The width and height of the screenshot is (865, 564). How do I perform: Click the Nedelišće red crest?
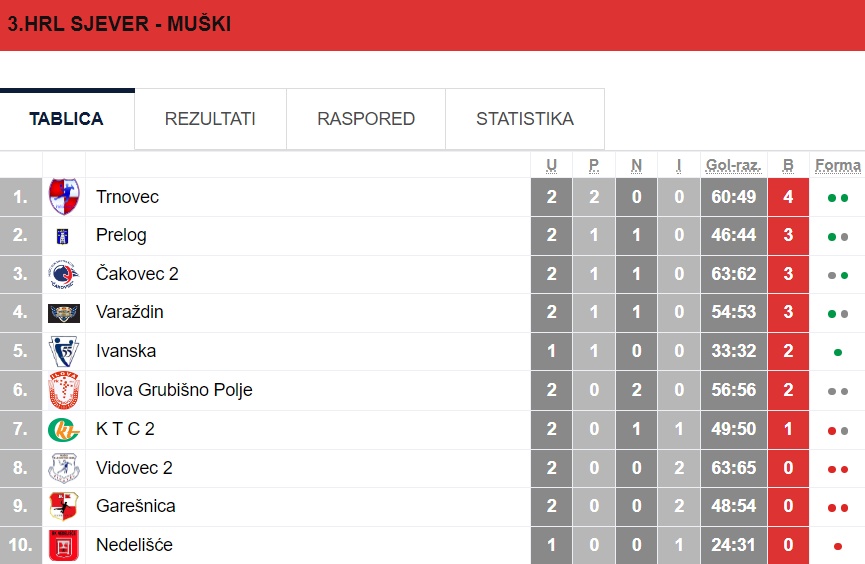click(x=64, y=545)
